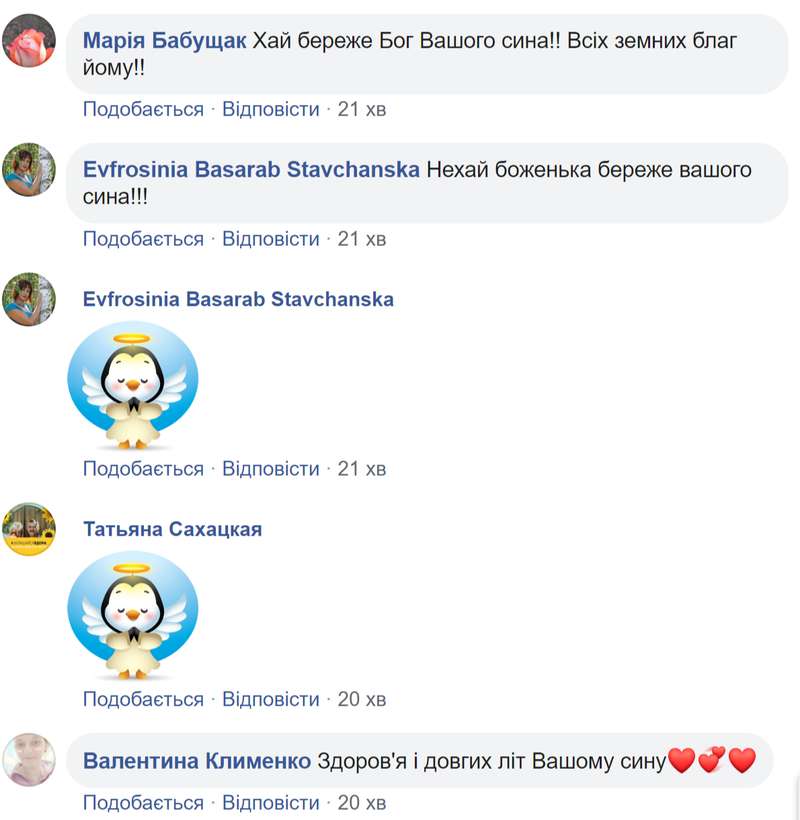Viewport: 800px width, 820px height.
Task: Reply to Валентина Клименко's comment
Action: [x=271, y=803]
